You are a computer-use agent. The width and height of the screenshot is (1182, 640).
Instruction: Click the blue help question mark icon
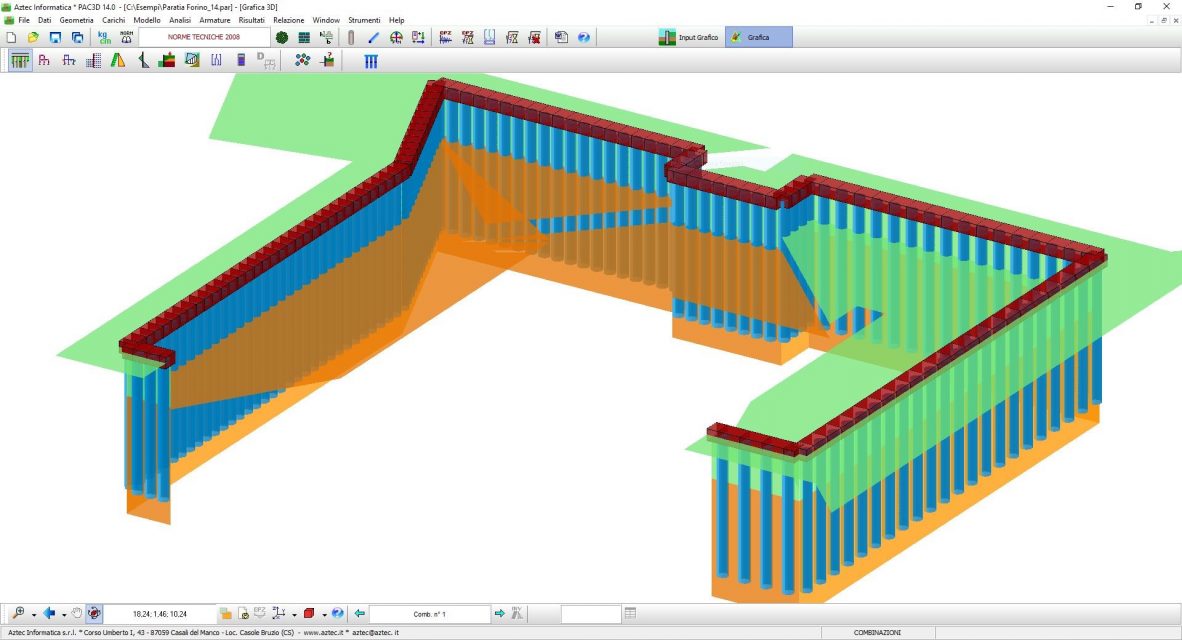[584, 37]
